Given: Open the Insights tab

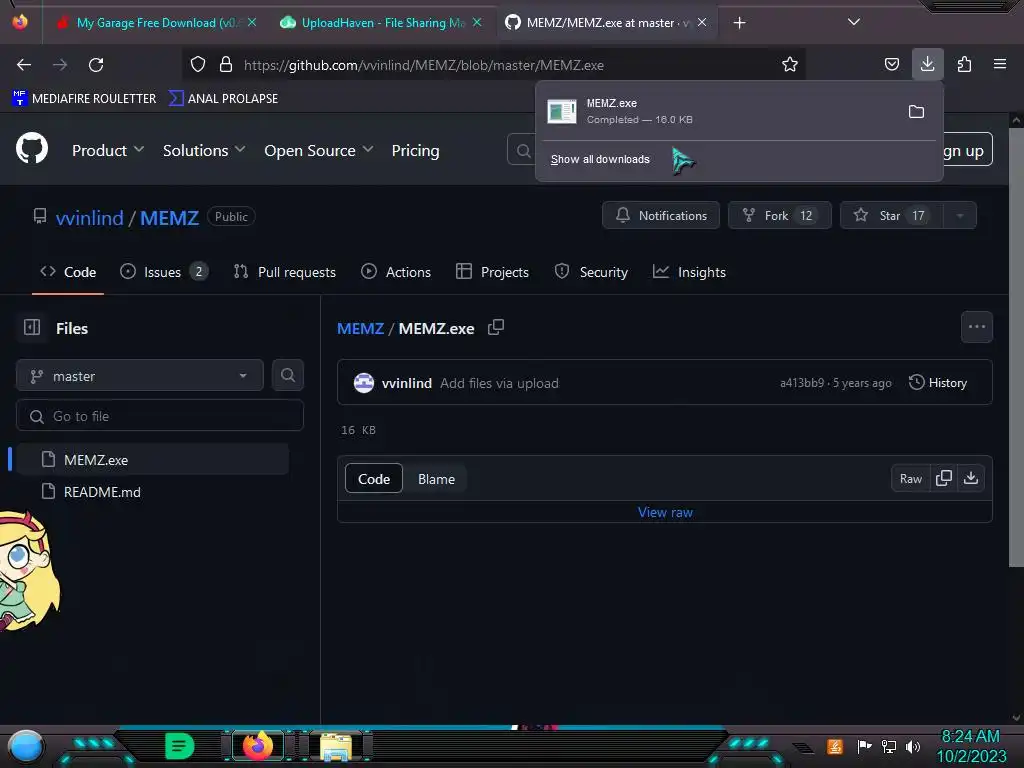Looking at the screenshot, I should point(689,272).
